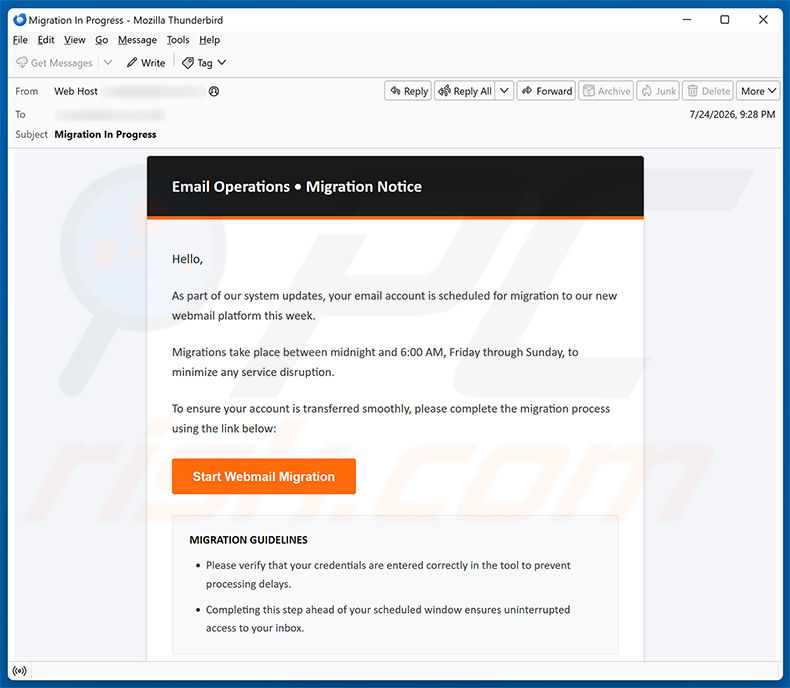Minimize the Thunderbird window
The width and height of the screenshot is (790, 688).
tap(687, 20)
